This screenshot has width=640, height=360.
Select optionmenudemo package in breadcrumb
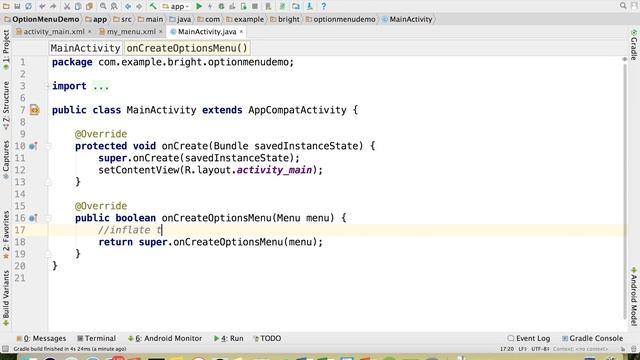tap(341, 19)
